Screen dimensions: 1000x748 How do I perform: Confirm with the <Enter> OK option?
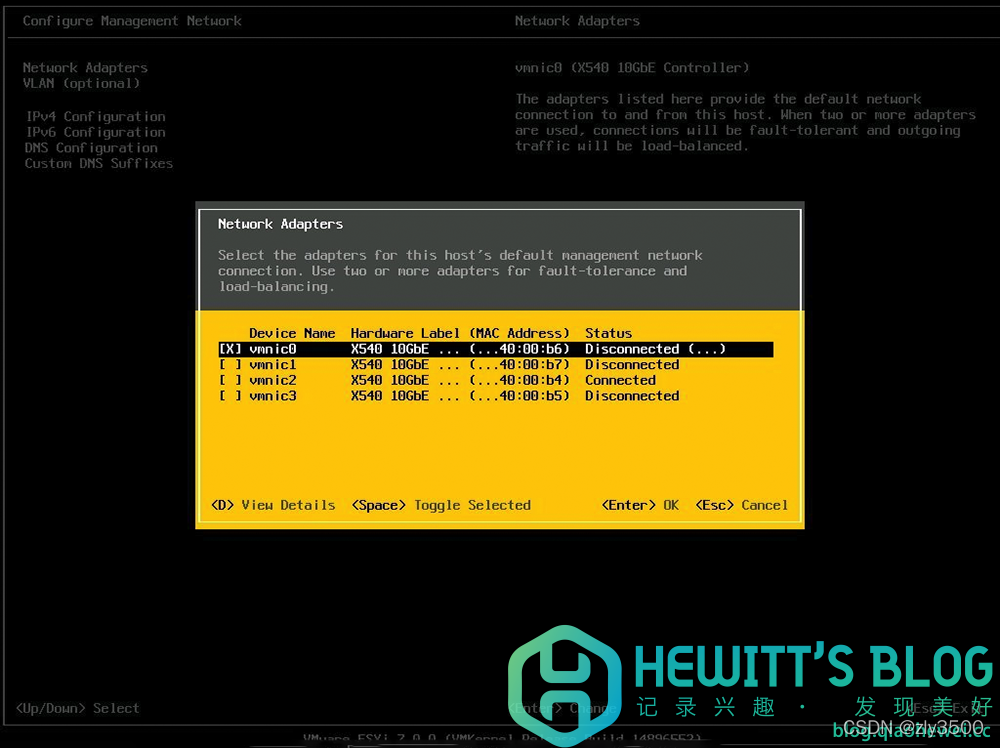pyautogui.click(x=640, y=505)
